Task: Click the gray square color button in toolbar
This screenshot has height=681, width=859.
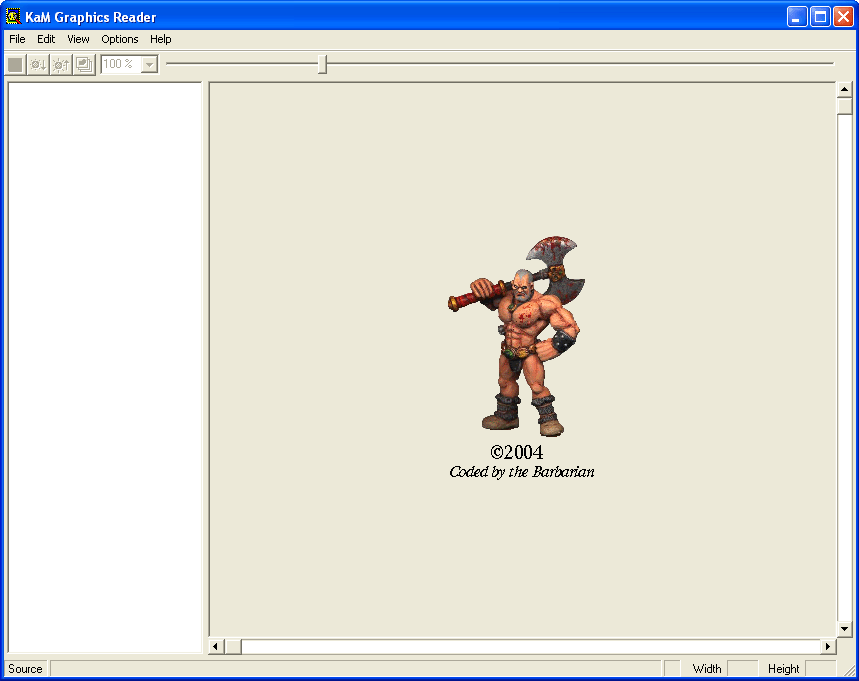Action: click(15, 64)
